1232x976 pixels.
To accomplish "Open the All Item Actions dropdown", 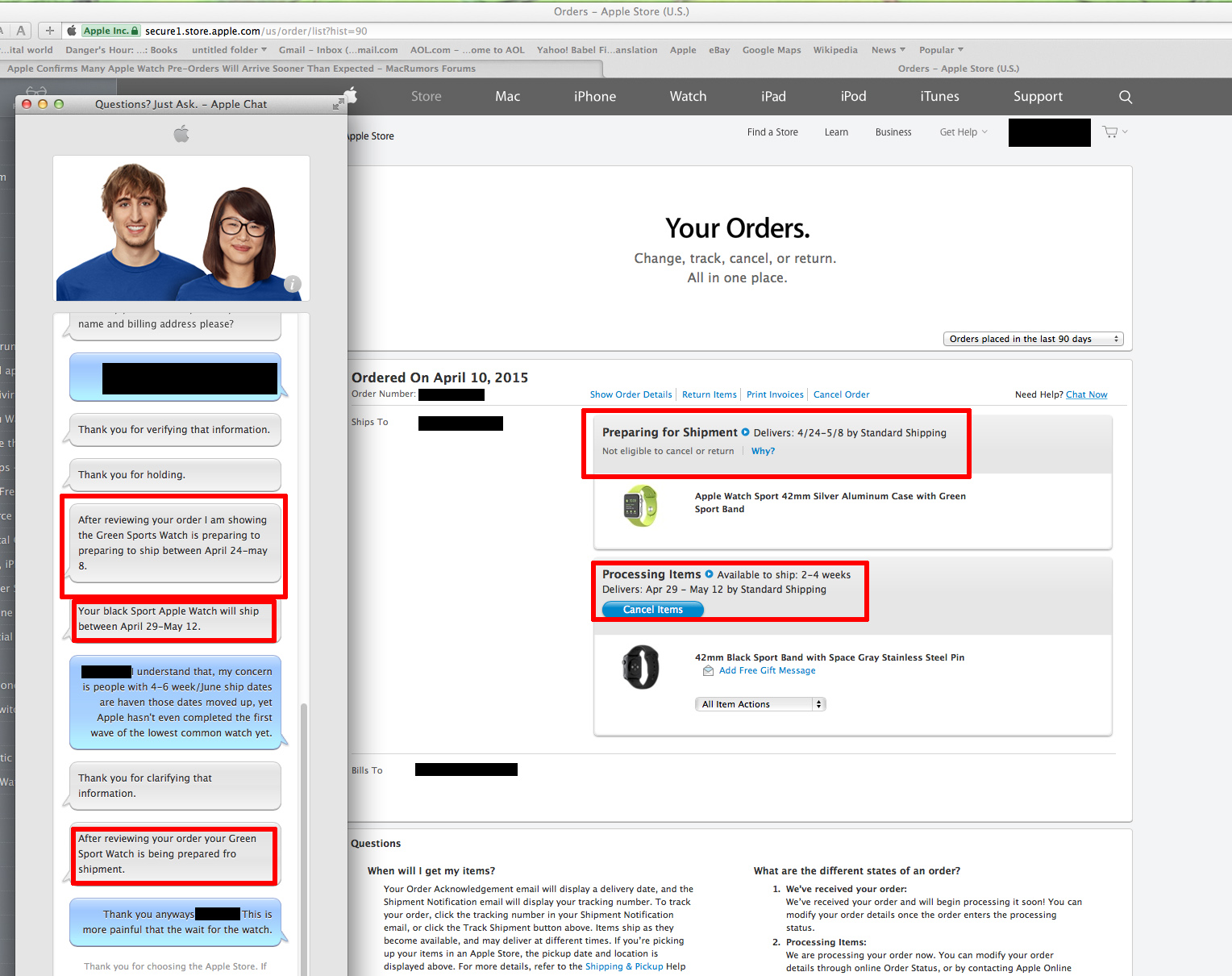I will (x=760, y=704).
